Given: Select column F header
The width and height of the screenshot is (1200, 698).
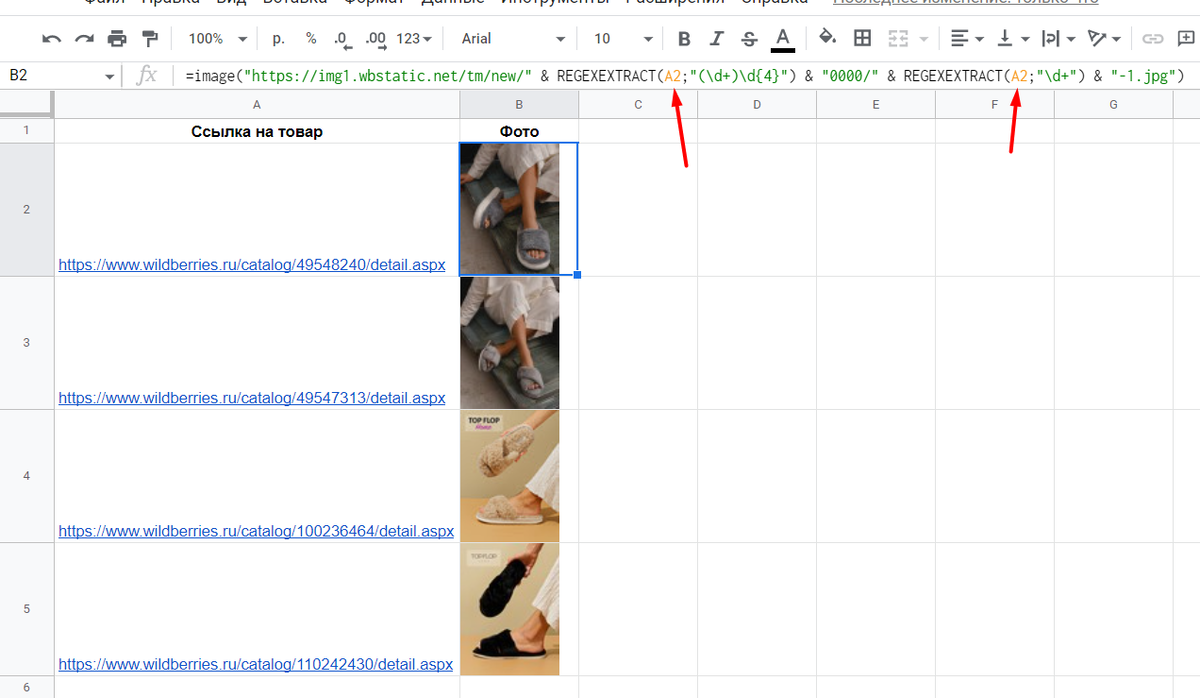Looking at the screenshot, I should click(x=995, y=105).
